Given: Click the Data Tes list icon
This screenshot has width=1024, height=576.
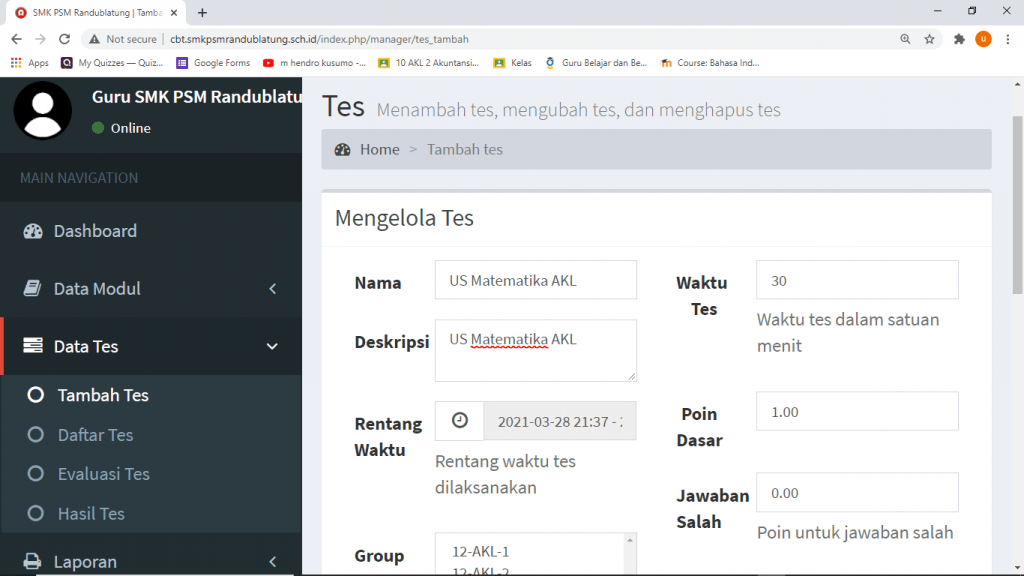Looking at the screenshot, I should (x=33, y=345).
